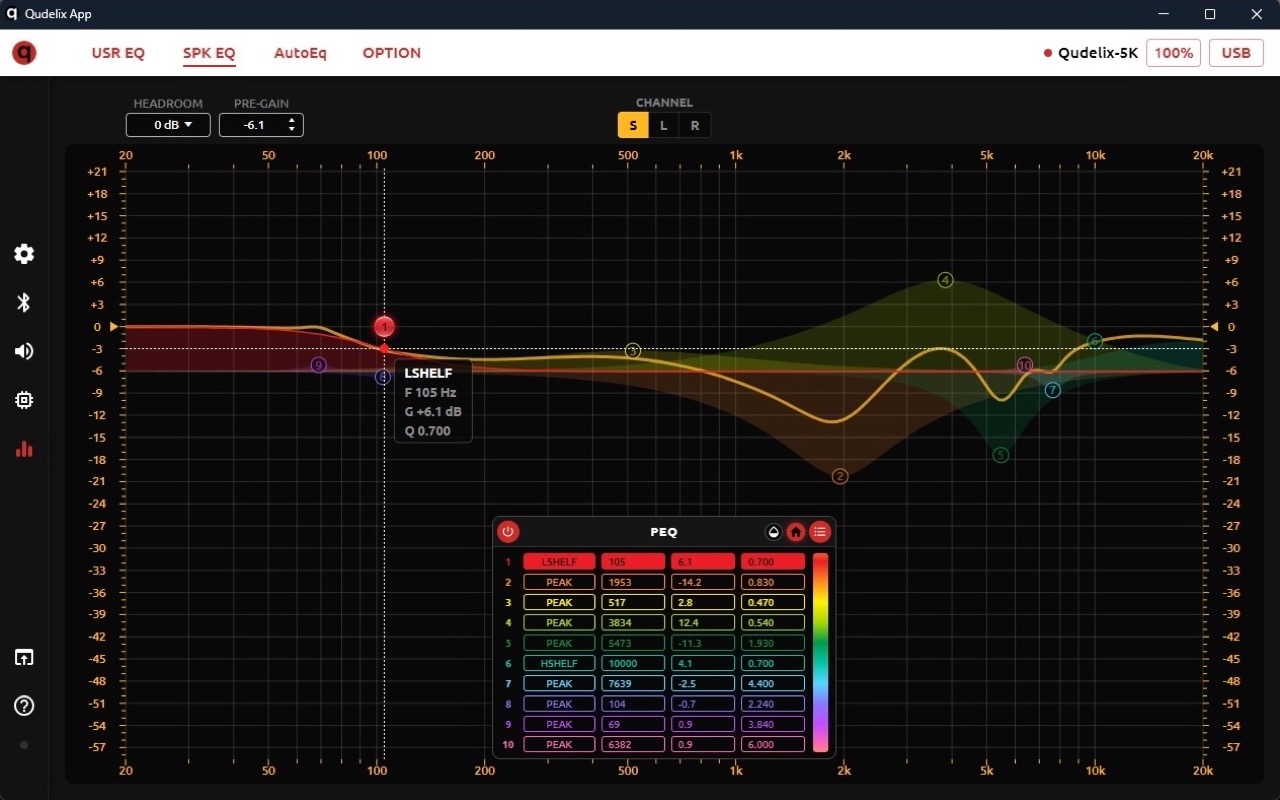Open the HSHELF filter type for band 6

(x=559, y=663)
